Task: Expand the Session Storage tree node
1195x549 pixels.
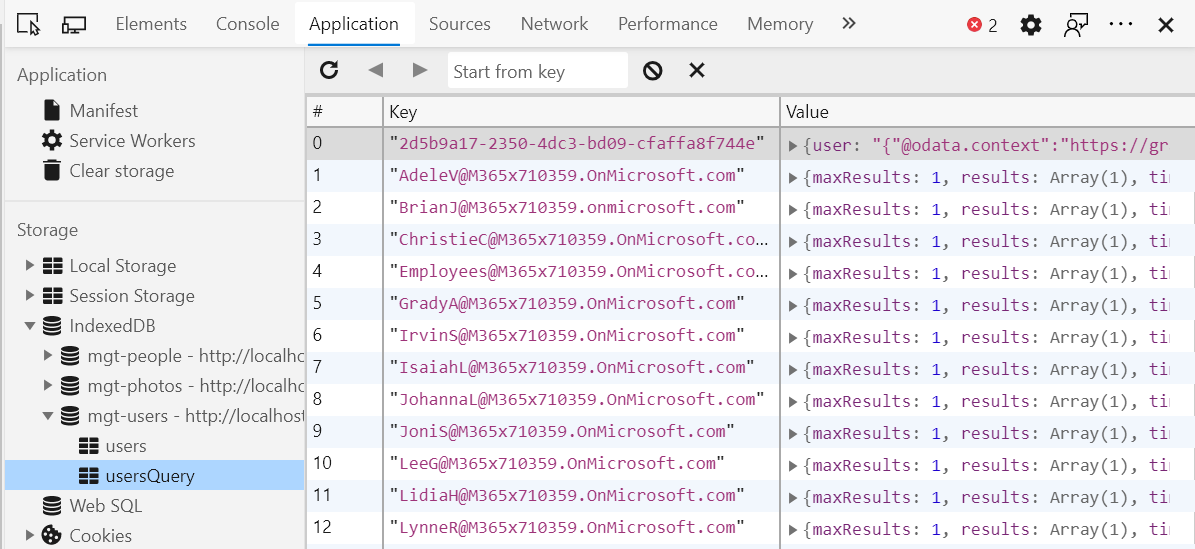Action: pos(29,296)
